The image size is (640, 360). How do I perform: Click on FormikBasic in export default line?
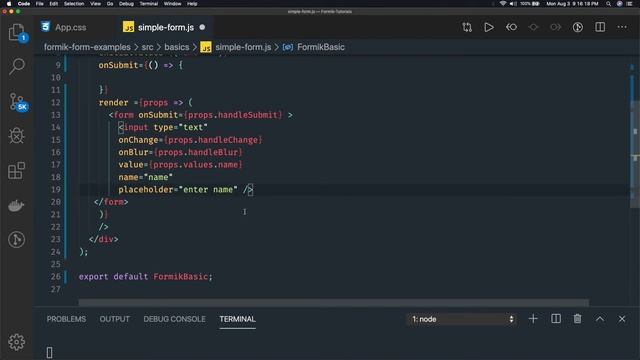(x=180, y=276)
